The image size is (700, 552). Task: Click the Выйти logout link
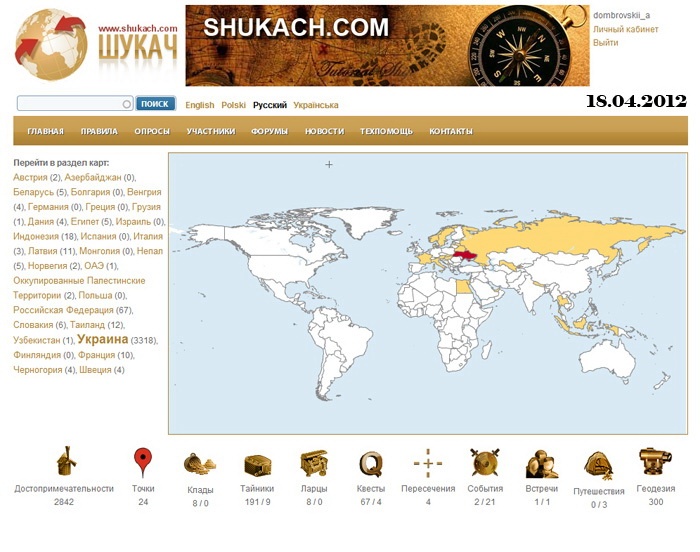pyautogui.click(x=605, y=43)
